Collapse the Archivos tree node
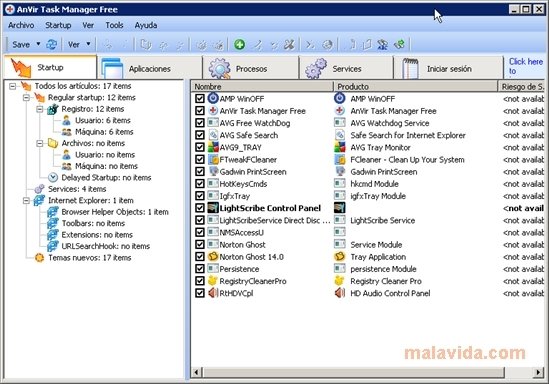 [40, 143]
